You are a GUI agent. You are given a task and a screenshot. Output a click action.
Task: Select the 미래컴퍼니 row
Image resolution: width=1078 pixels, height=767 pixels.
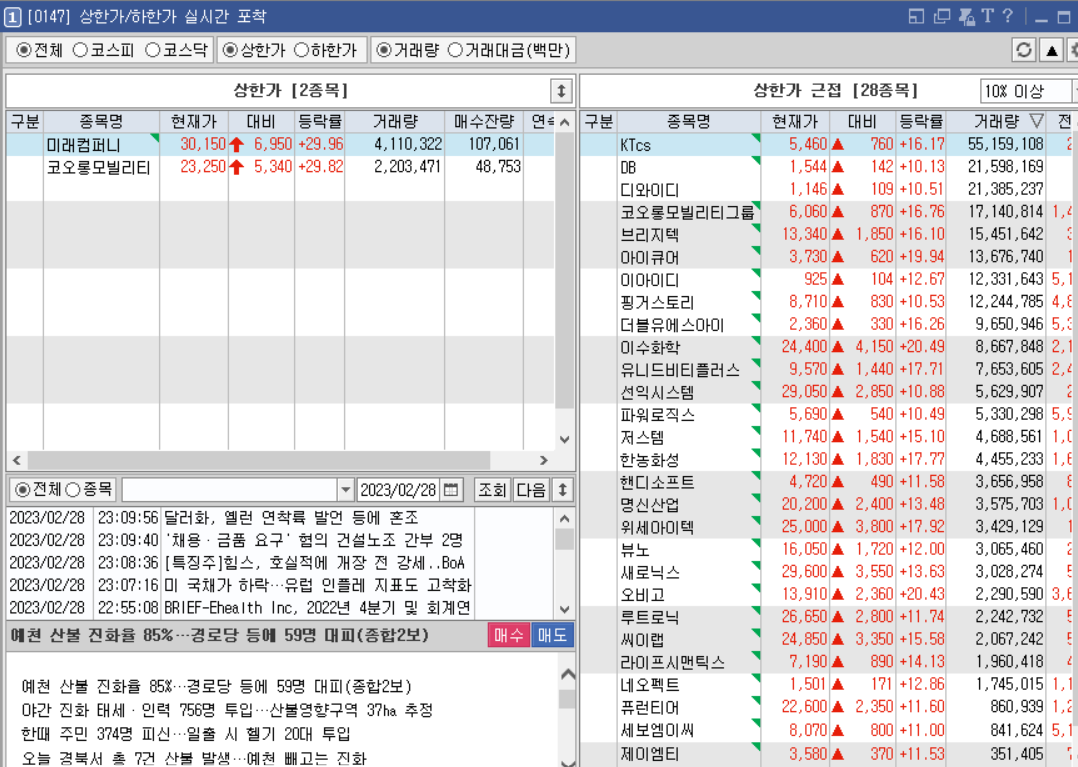(280, 144)
